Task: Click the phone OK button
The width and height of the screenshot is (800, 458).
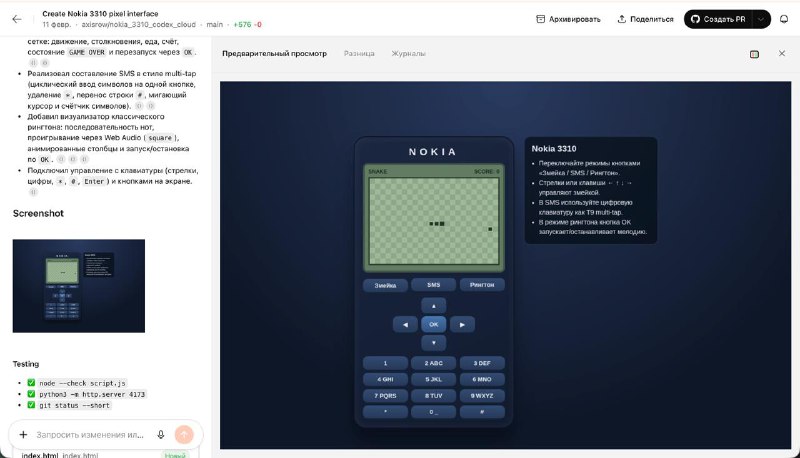Action: 434,324
